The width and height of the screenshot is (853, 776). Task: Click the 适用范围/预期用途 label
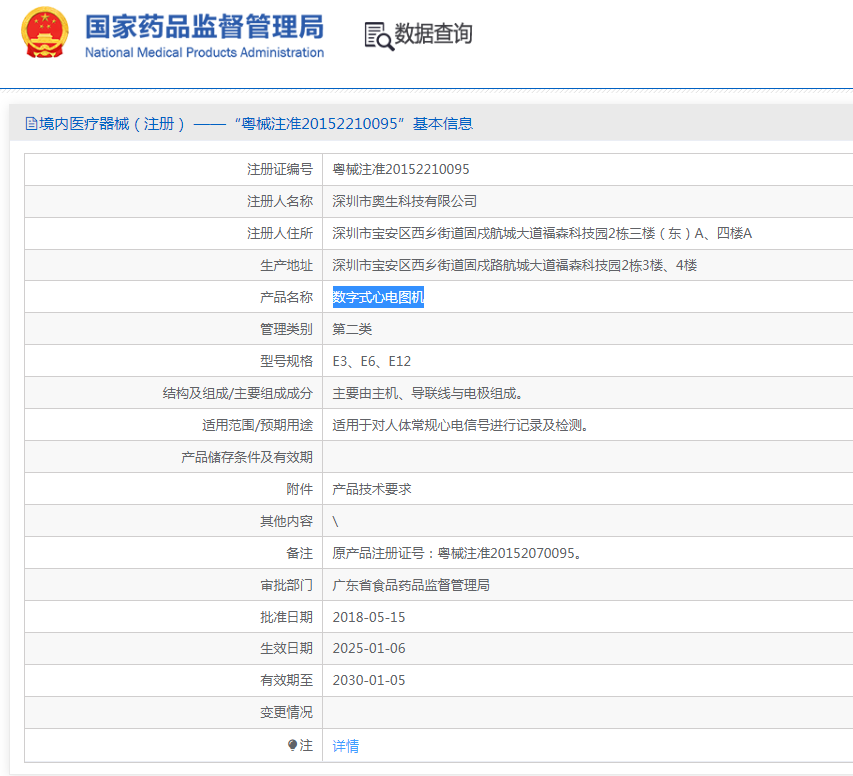point(257,425)
